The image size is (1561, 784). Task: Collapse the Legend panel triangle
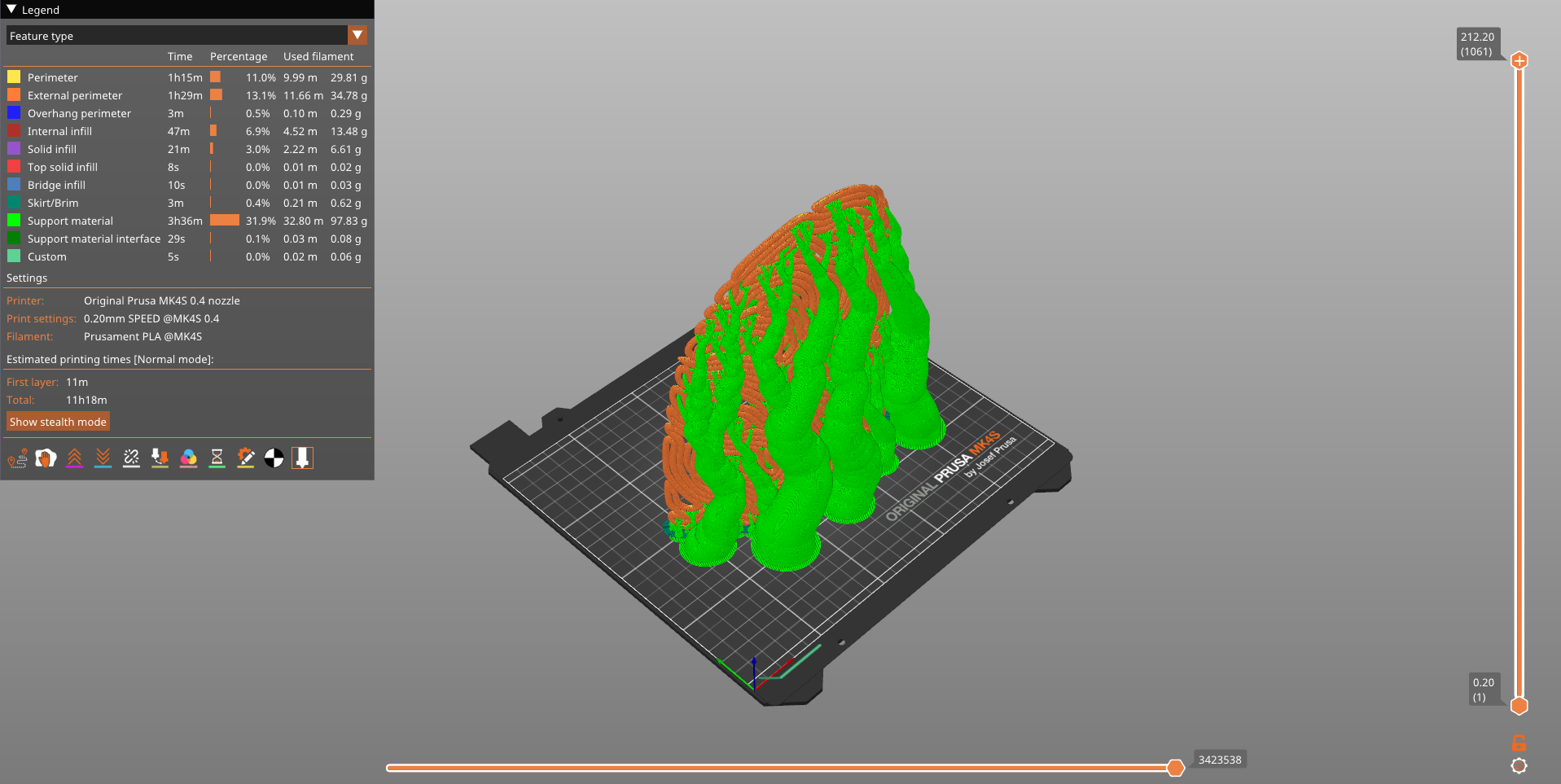click(x=11, y=10)
